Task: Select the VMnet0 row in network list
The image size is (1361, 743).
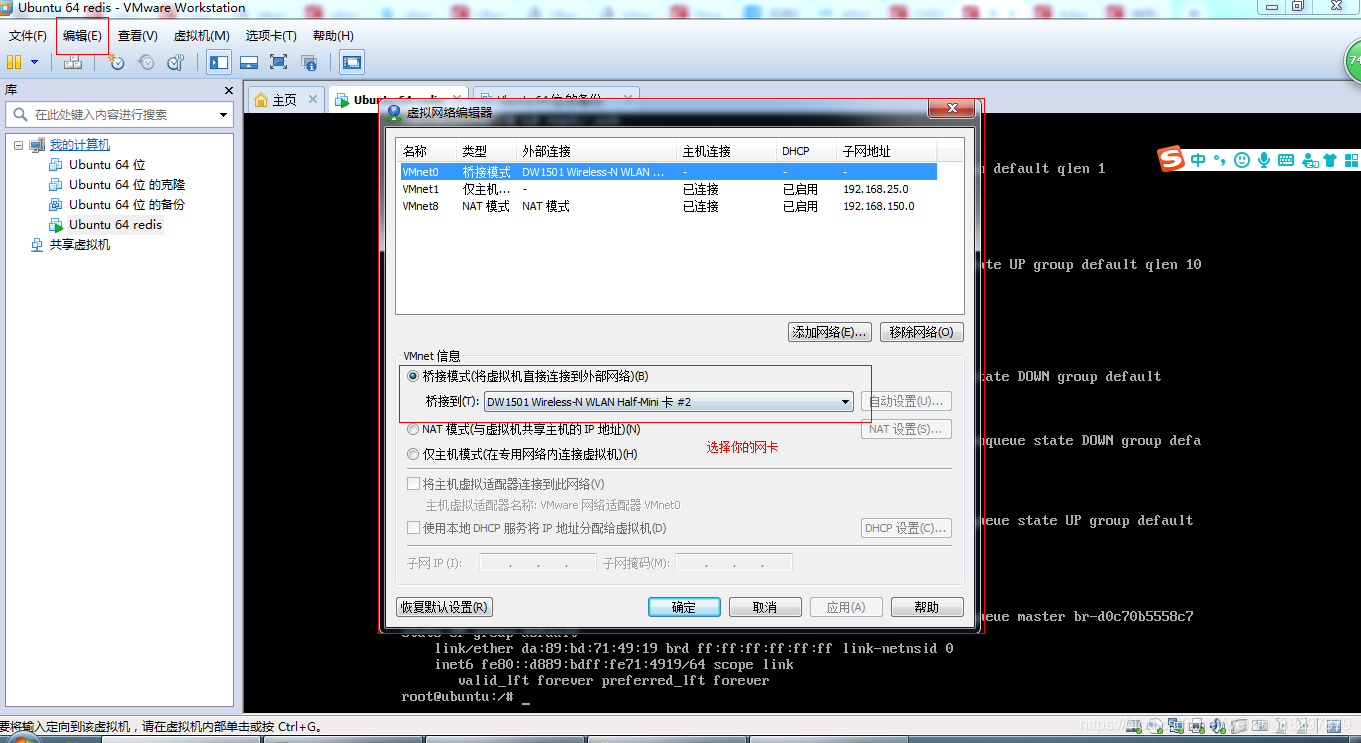Action: 667,172
